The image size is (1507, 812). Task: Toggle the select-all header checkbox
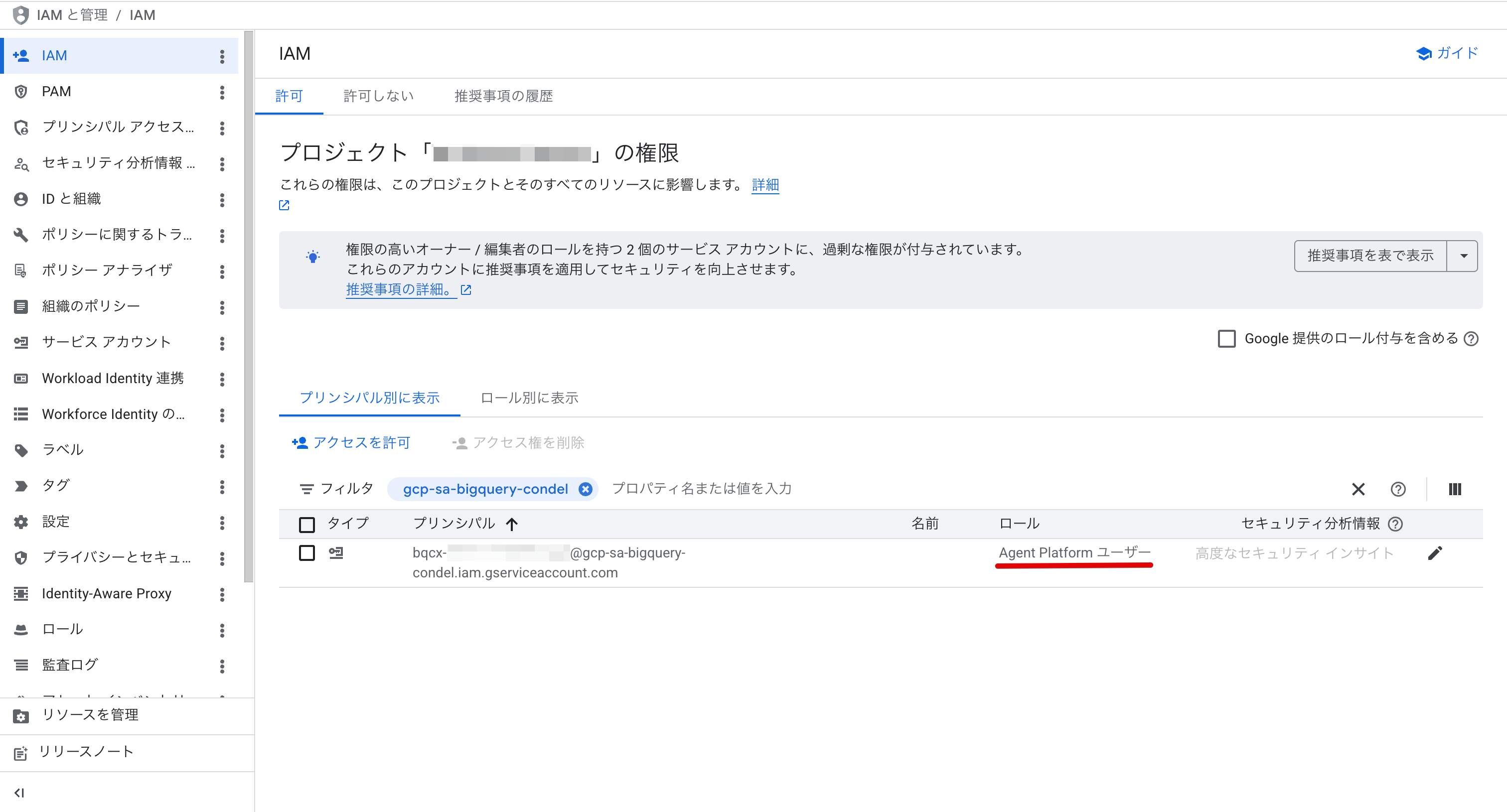tap(307, 525)
